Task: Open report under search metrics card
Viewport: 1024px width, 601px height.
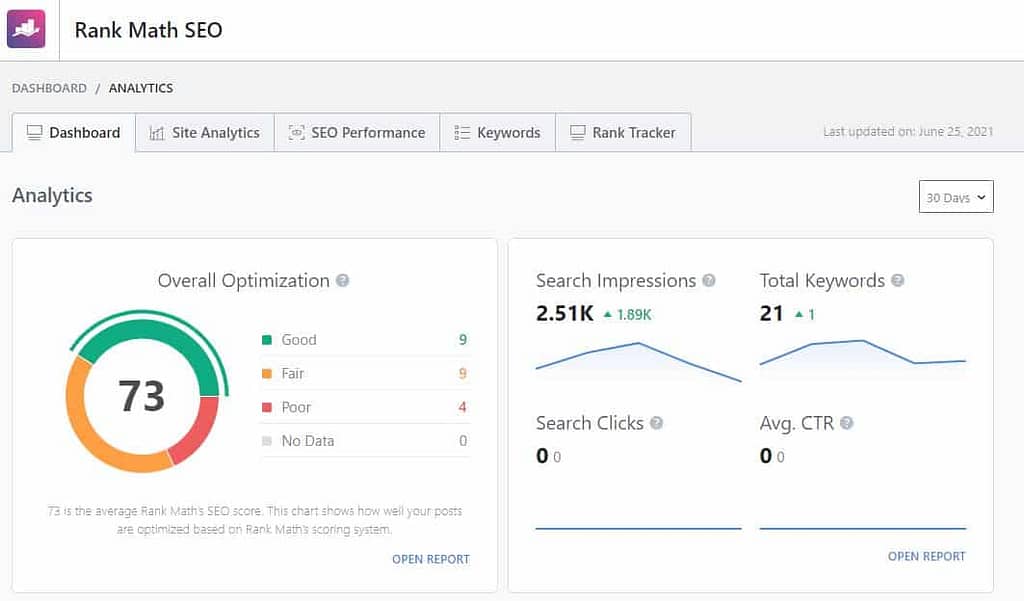Action: (927, 557)
